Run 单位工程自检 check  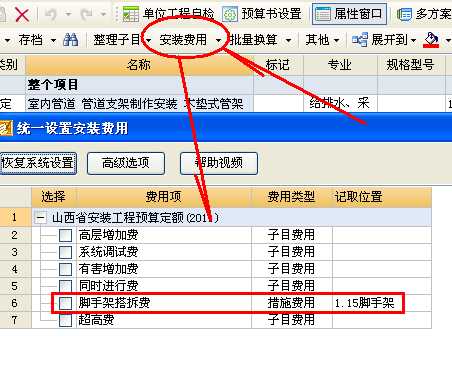click(x=168, y=14)
